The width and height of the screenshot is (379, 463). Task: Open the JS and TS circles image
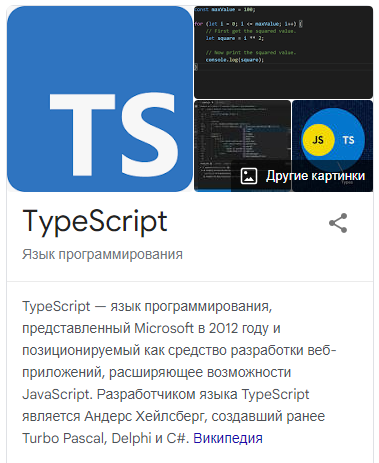tap(332, 146)
